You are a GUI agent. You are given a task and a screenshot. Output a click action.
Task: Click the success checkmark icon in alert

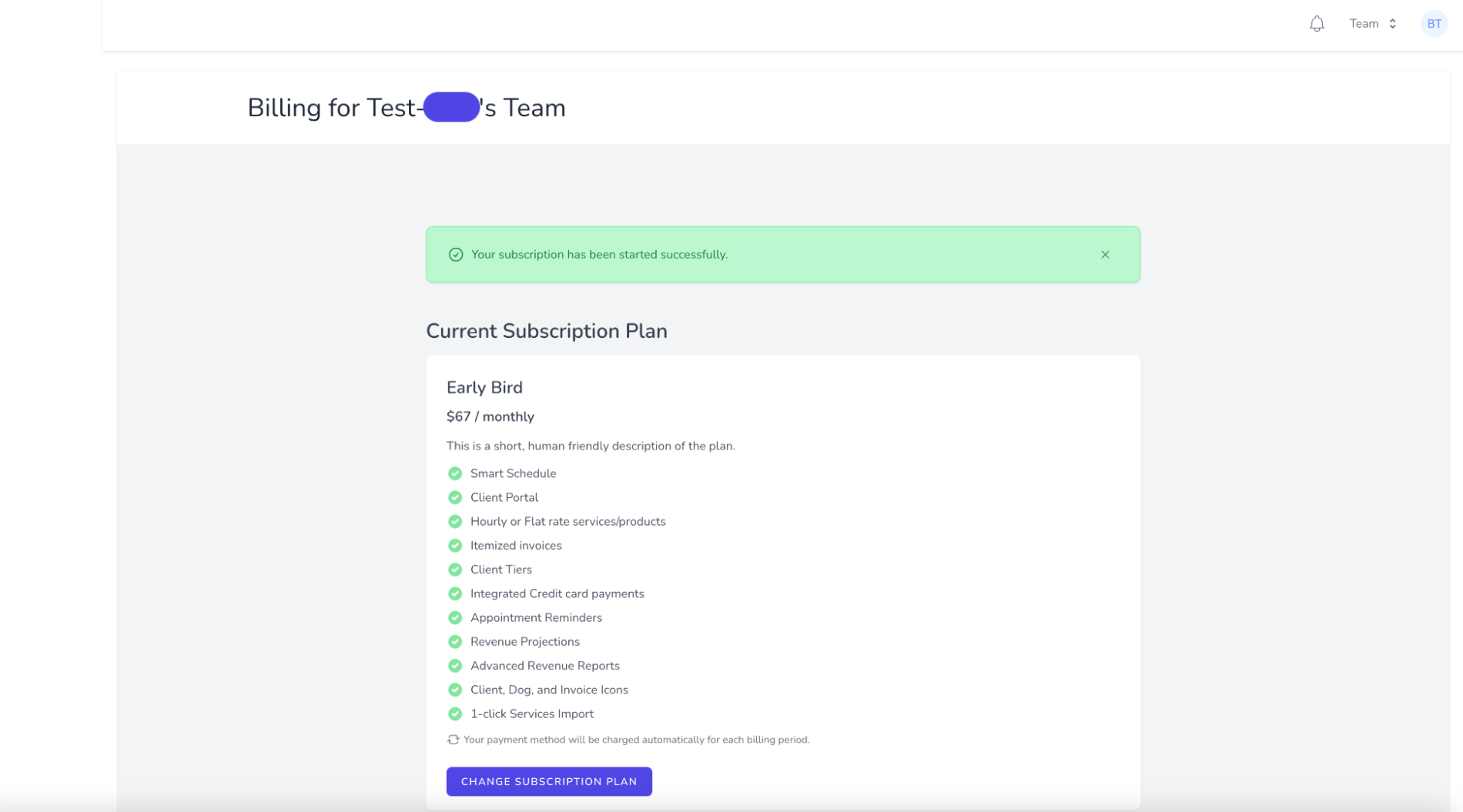click(456, 255)
